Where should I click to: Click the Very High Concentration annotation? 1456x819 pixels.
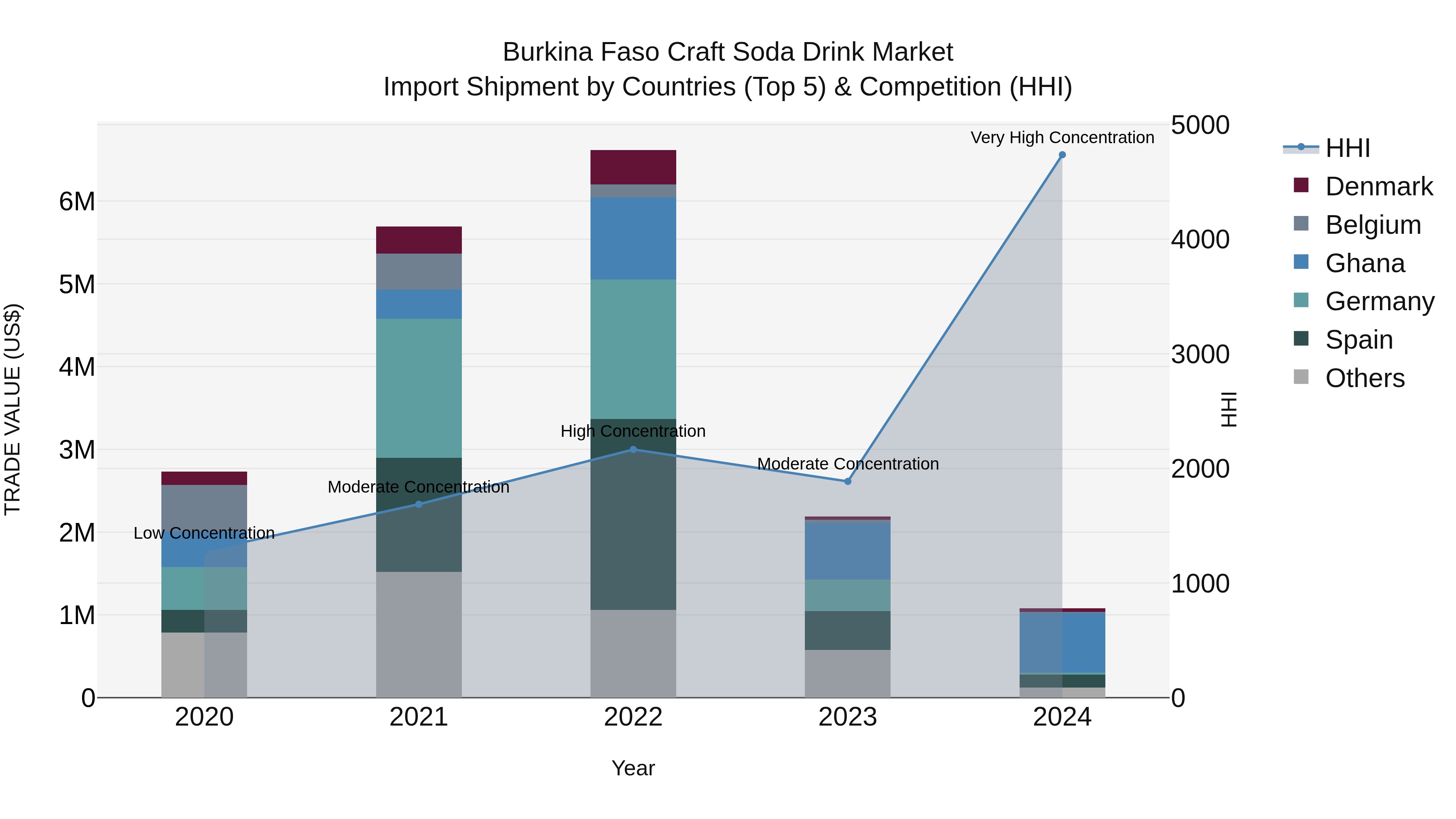coord(1062,138)
